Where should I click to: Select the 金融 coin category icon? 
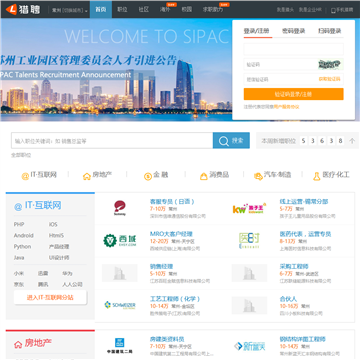[148, 176]
